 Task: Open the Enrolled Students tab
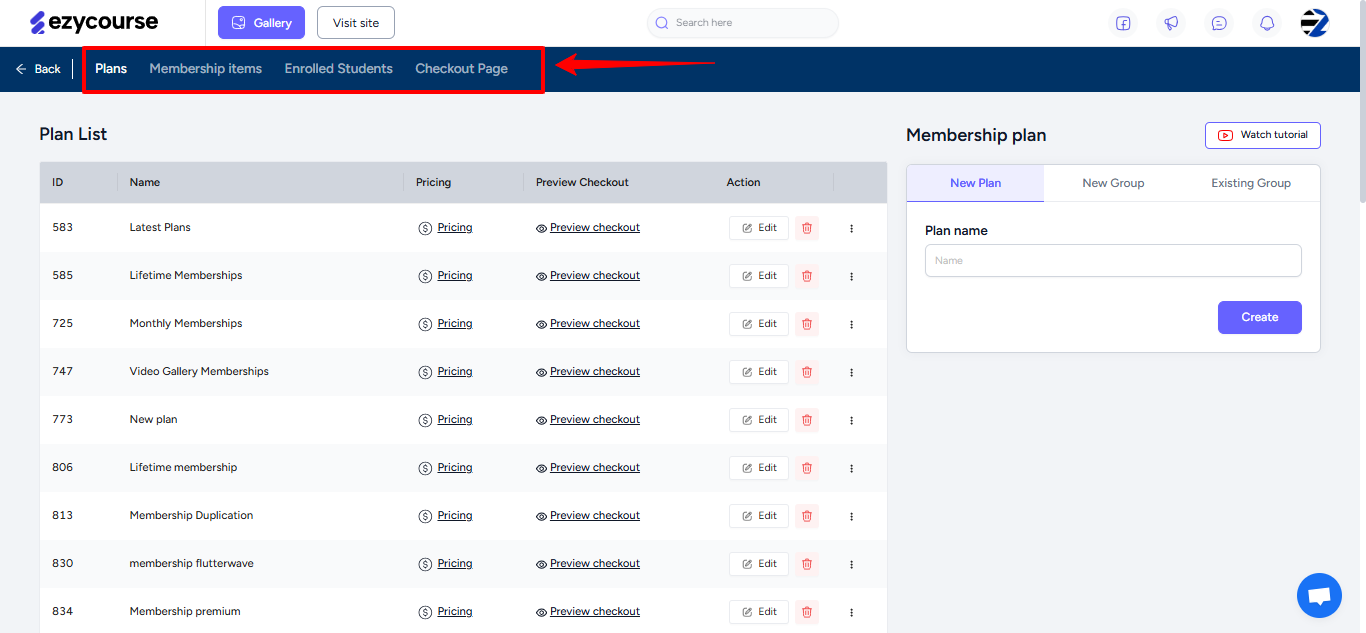(x=339, y=69)
